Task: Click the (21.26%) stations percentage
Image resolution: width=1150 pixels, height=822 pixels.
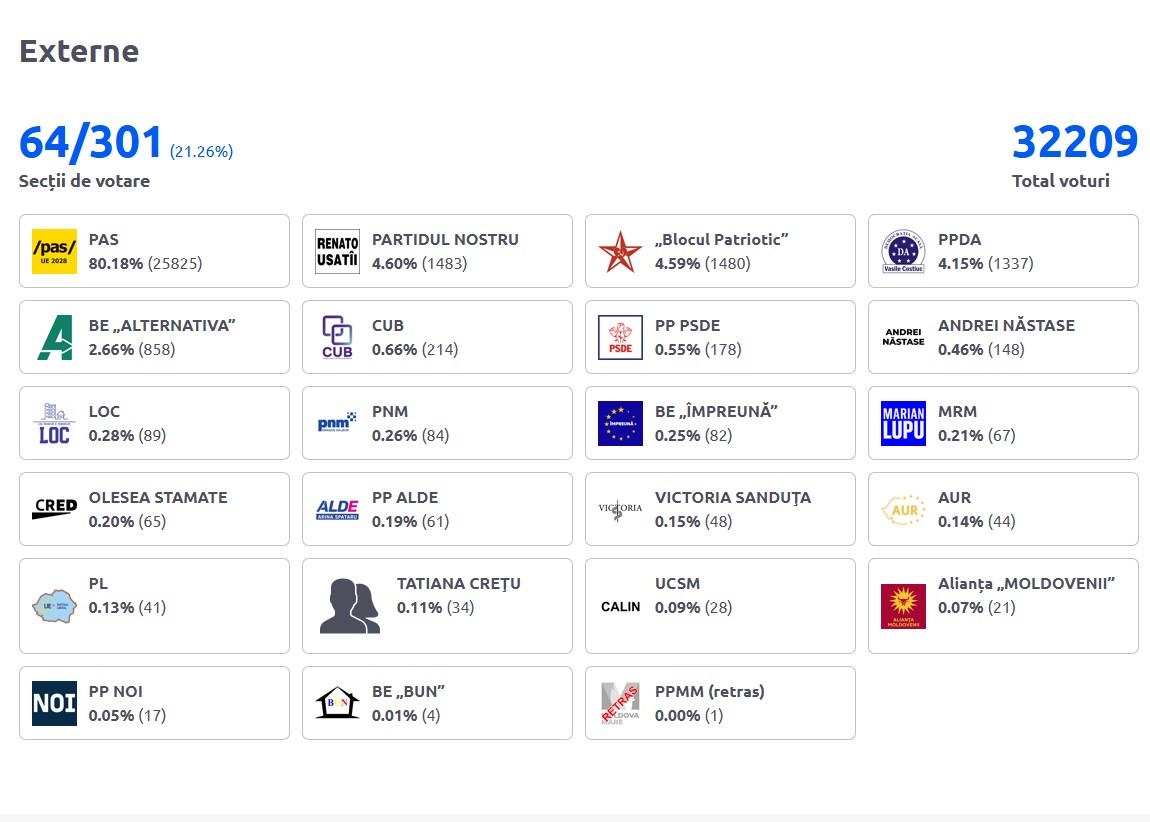Action: 202,151
